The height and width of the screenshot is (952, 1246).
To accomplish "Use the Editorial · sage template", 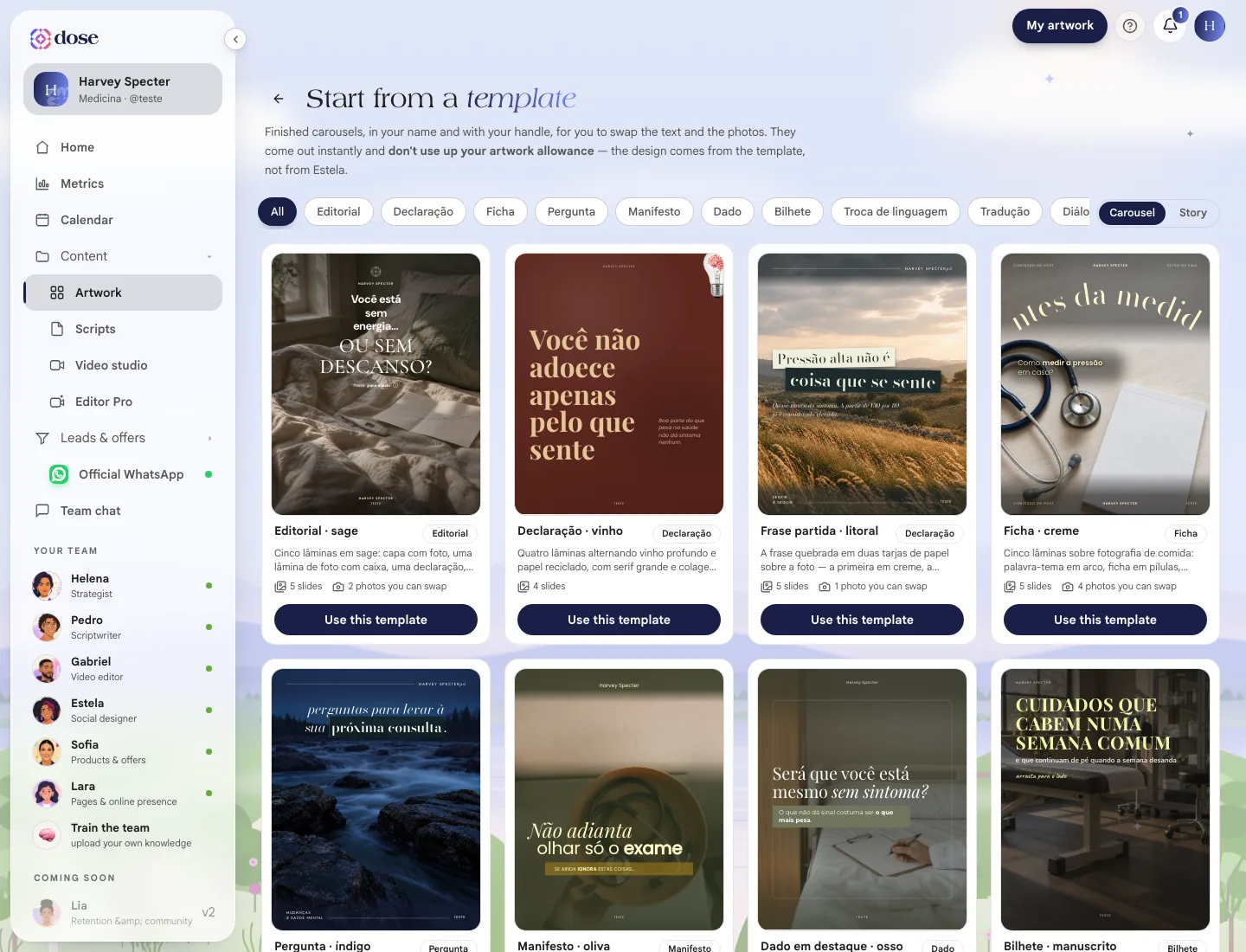I will pos(376,620).
